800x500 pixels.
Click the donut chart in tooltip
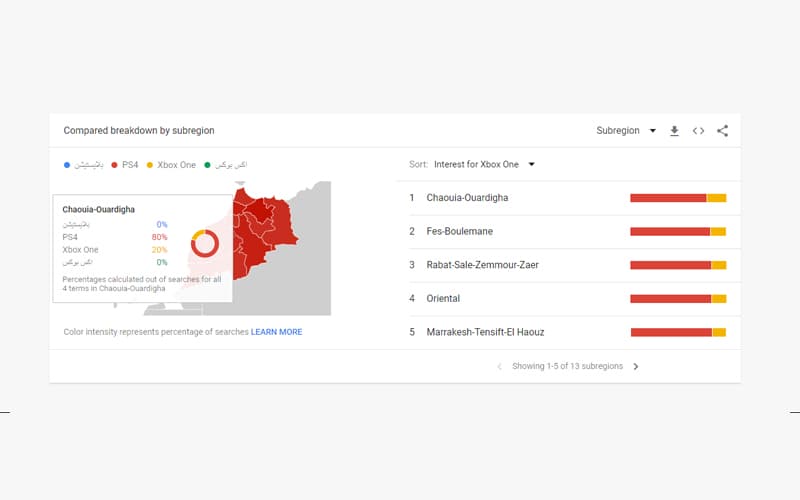pyautogui.click(x=205, y=243)
